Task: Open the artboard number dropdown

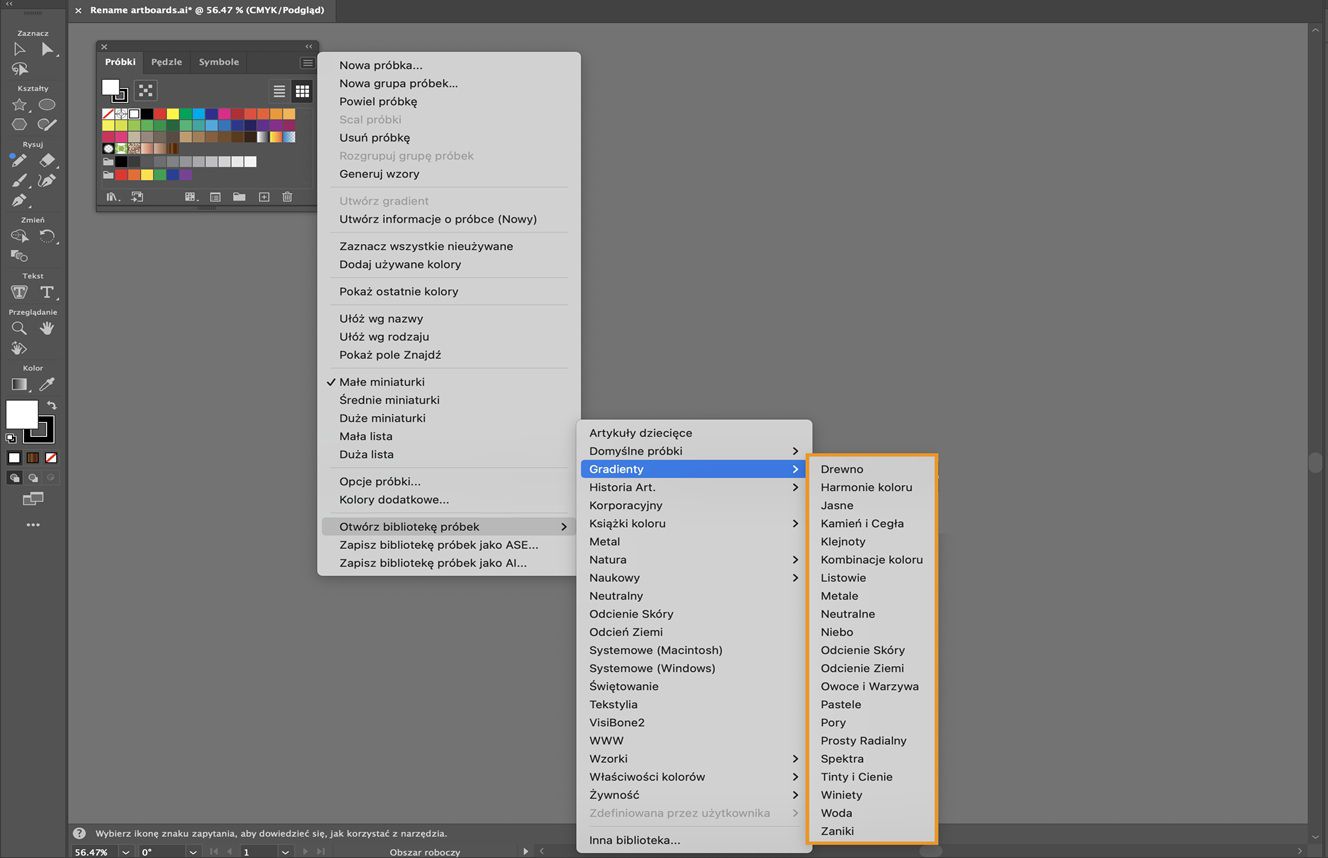Action: 286,852
